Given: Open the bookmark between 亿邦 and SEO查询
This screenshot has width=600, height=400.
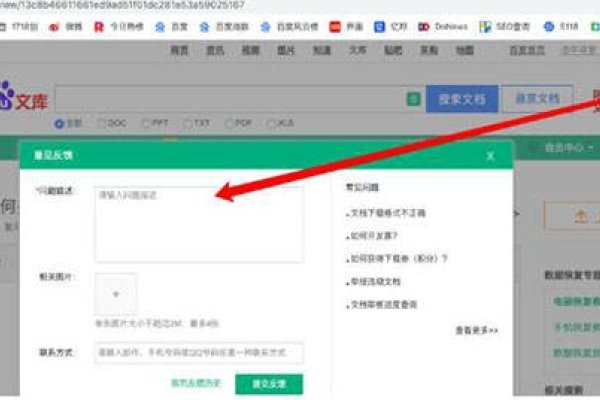Looking at the screenshot, I should pyautogui.click(x=443, y=27).
